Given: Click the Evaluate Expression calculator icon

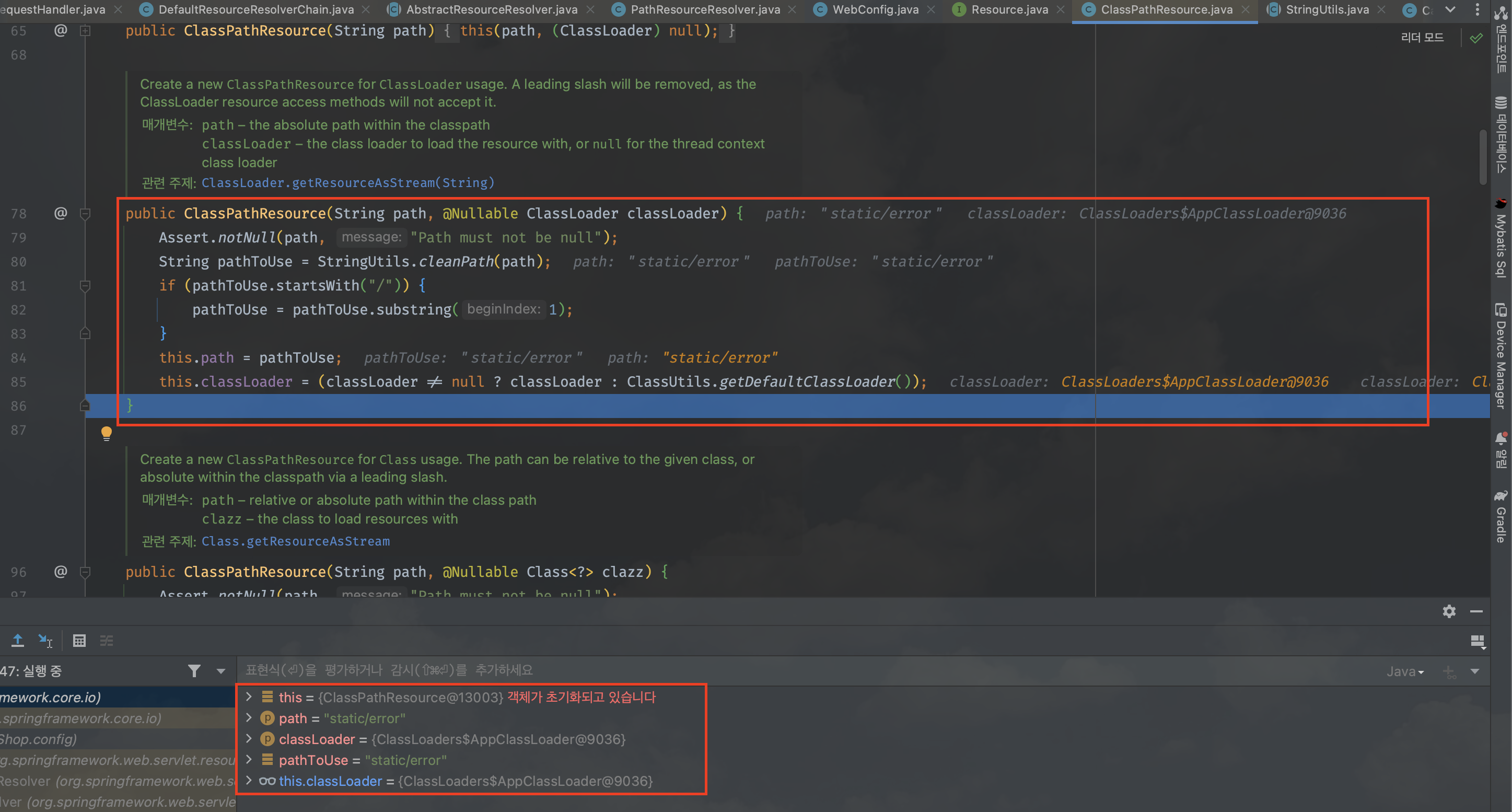Looking at the screenshot, I should point(79,641).
